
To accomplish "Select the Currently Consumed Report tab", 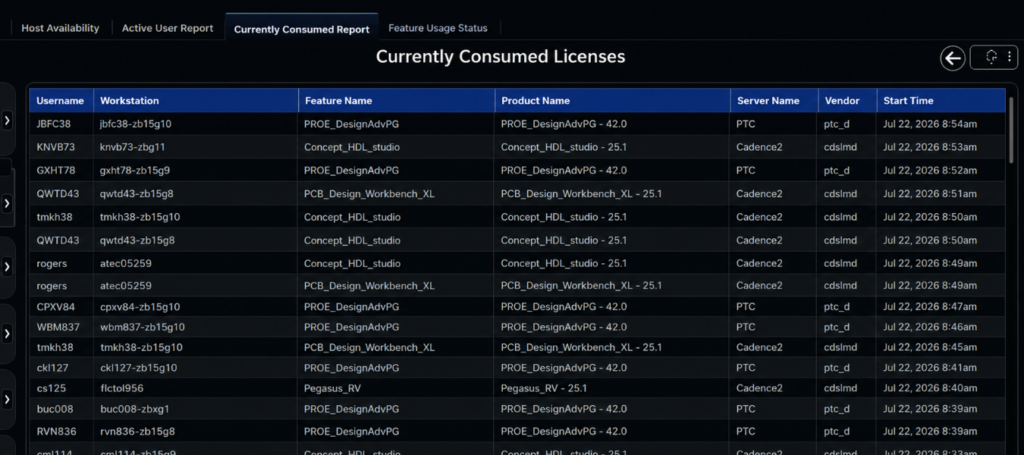I will [302, 29].
